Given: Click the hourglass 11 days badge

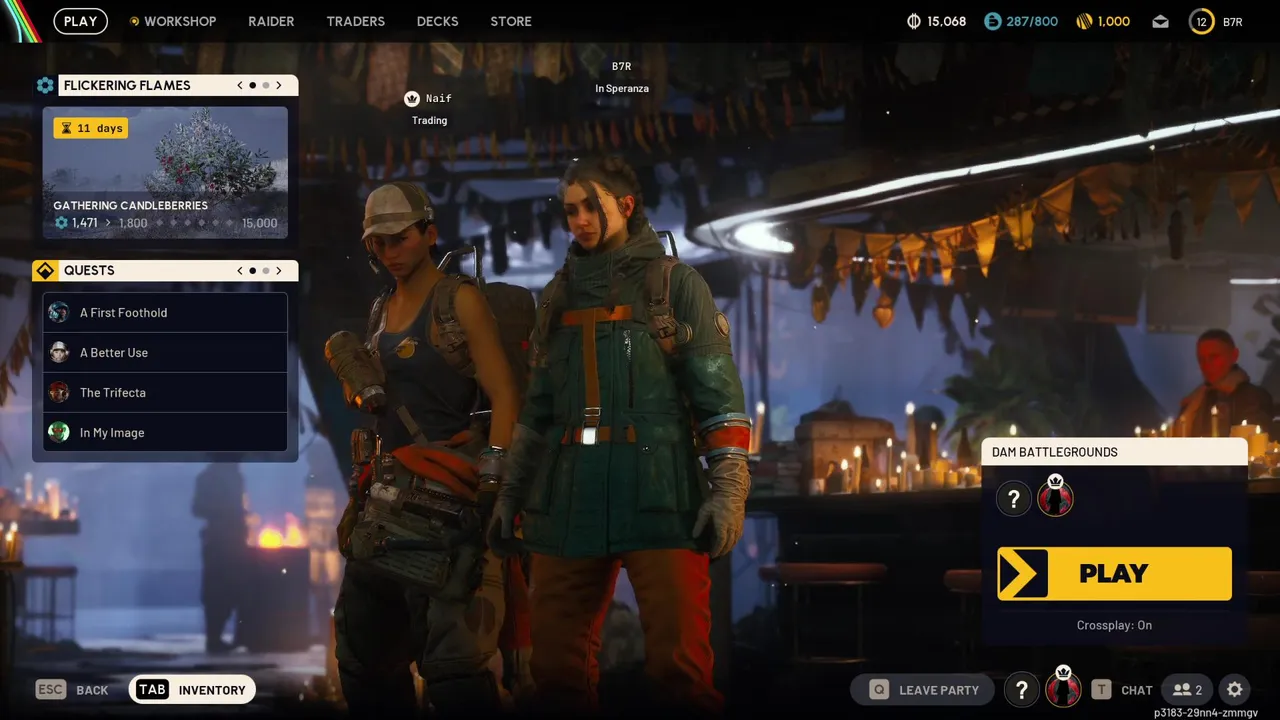Looking at the screenshot, I should [x=90, y=128].
